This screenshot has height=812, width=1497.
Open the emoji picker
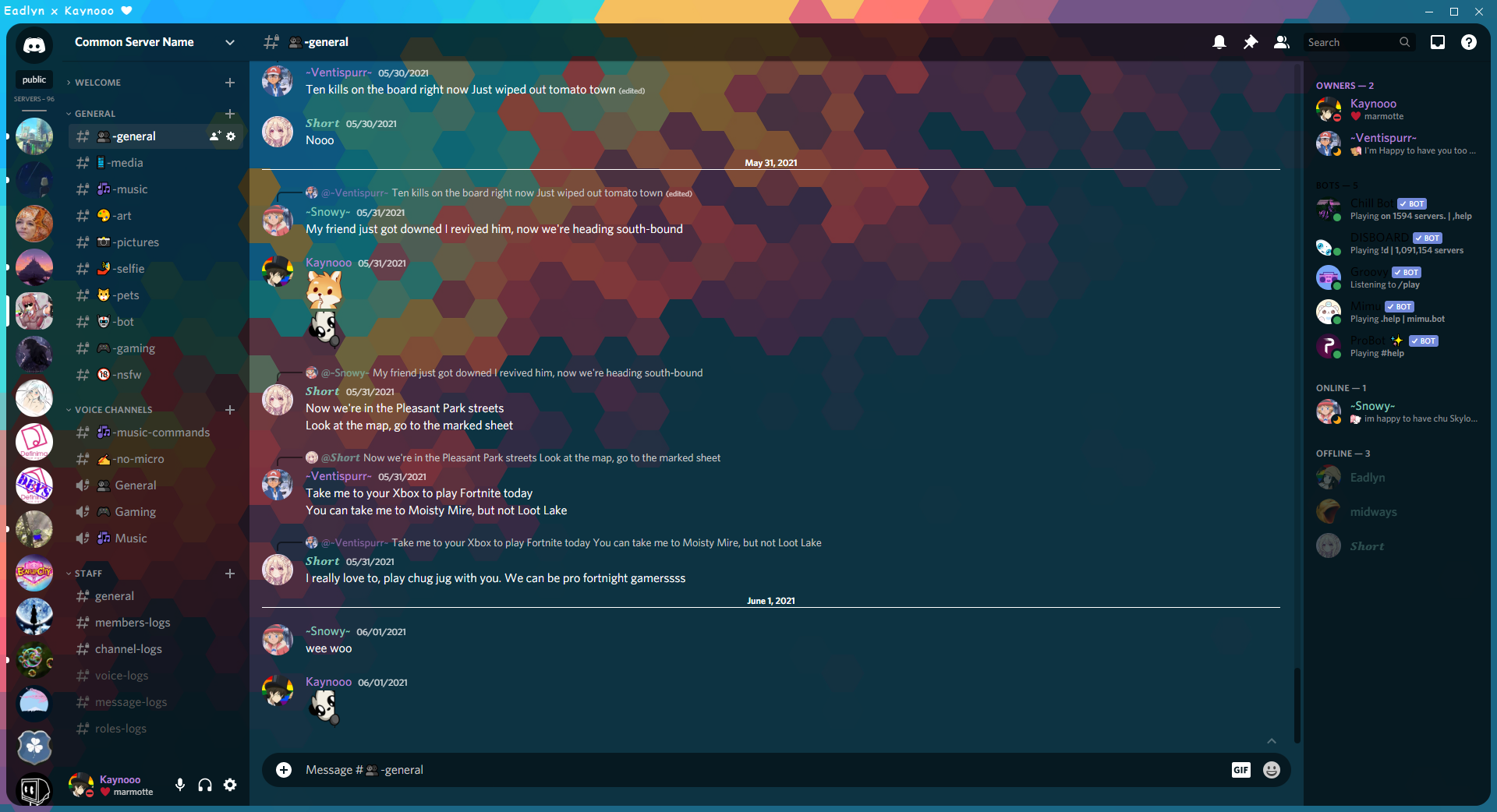pos(1272,770)
